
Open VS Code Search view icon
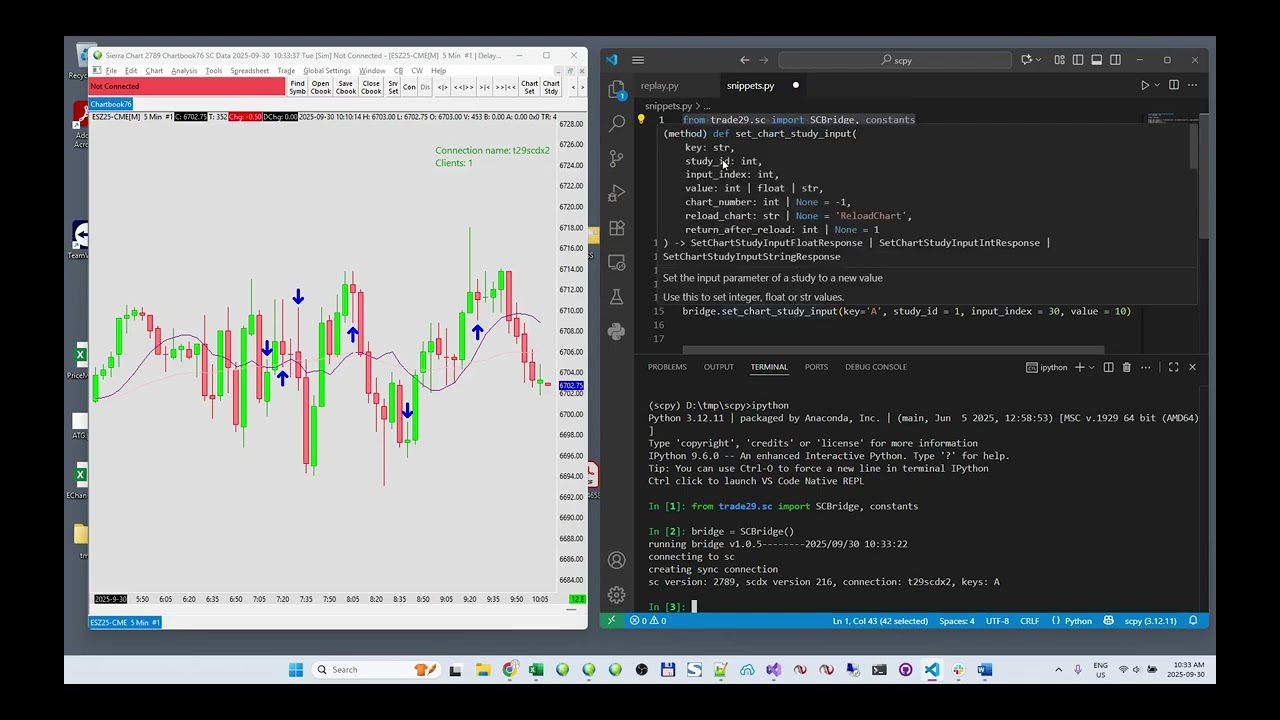[617, 123]
